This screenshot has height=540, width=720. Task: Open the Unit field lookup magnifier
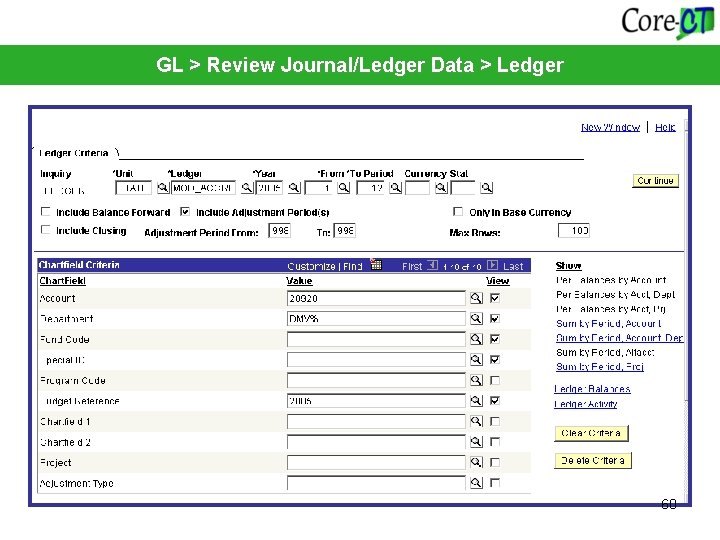(163, 187)
